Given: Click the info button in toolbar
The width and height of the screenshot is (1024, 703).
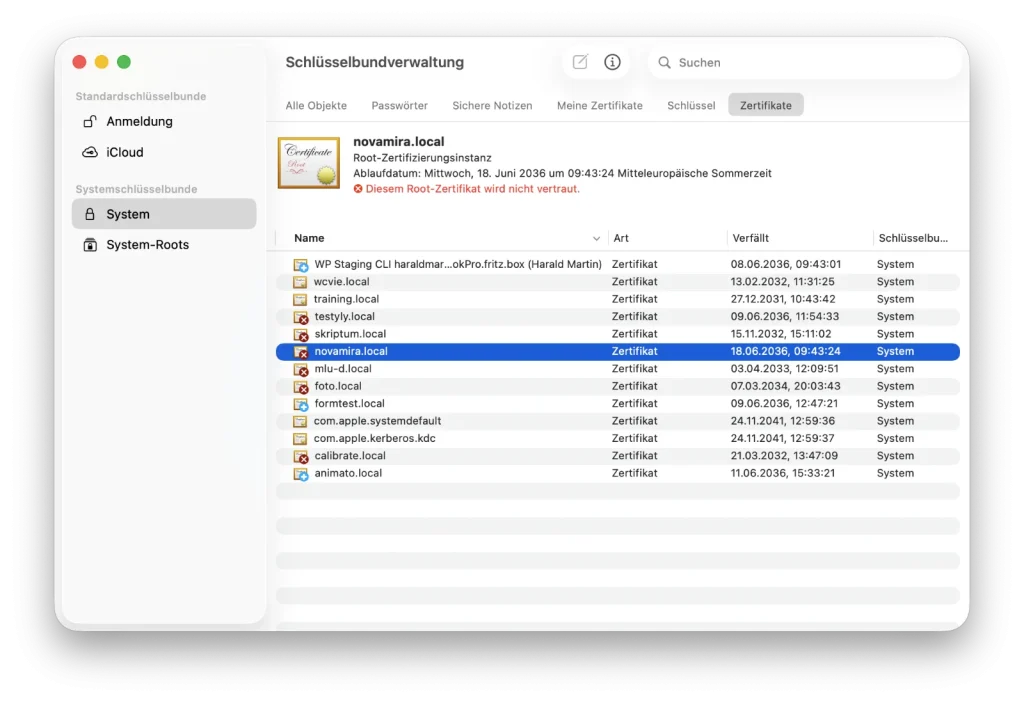Looking at the screenshot, I should [612, 62].
